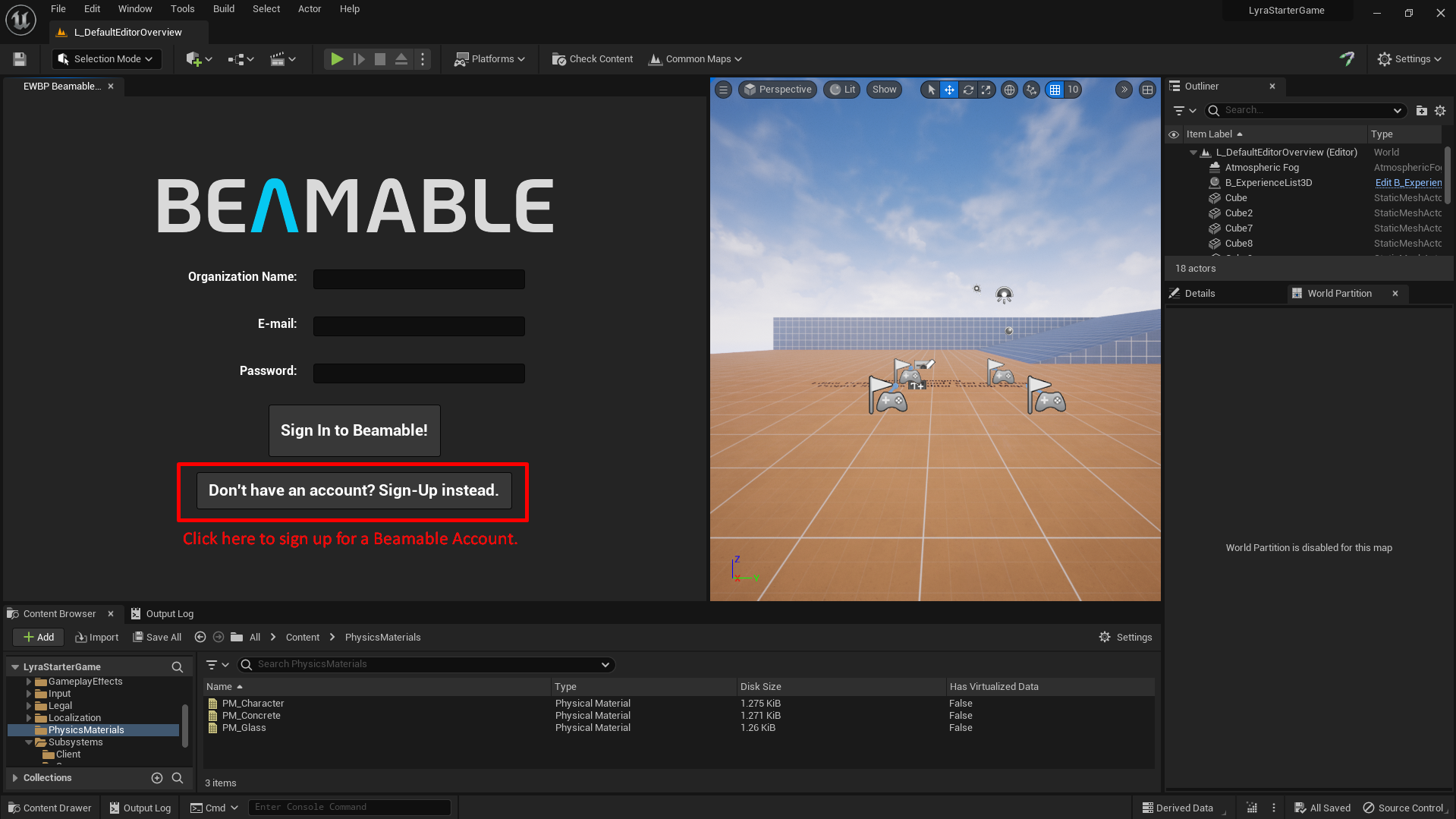Toggle surface snapping in the viewport toolbar
Screen dimensions: 1456x819
(1031, 90)
